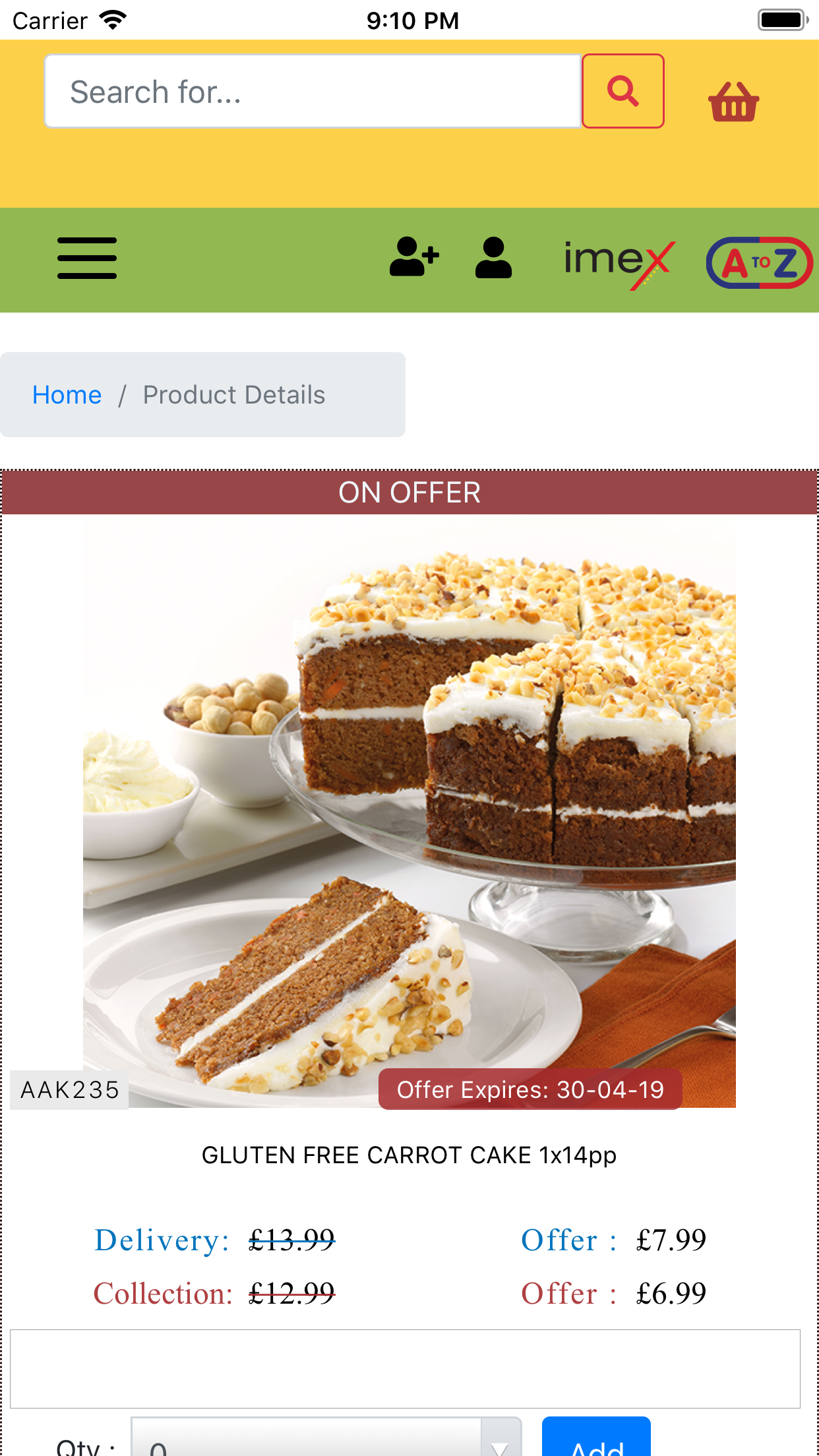Open the hamburger menu
Viewport: 819px width, 1456px height.
87,258
